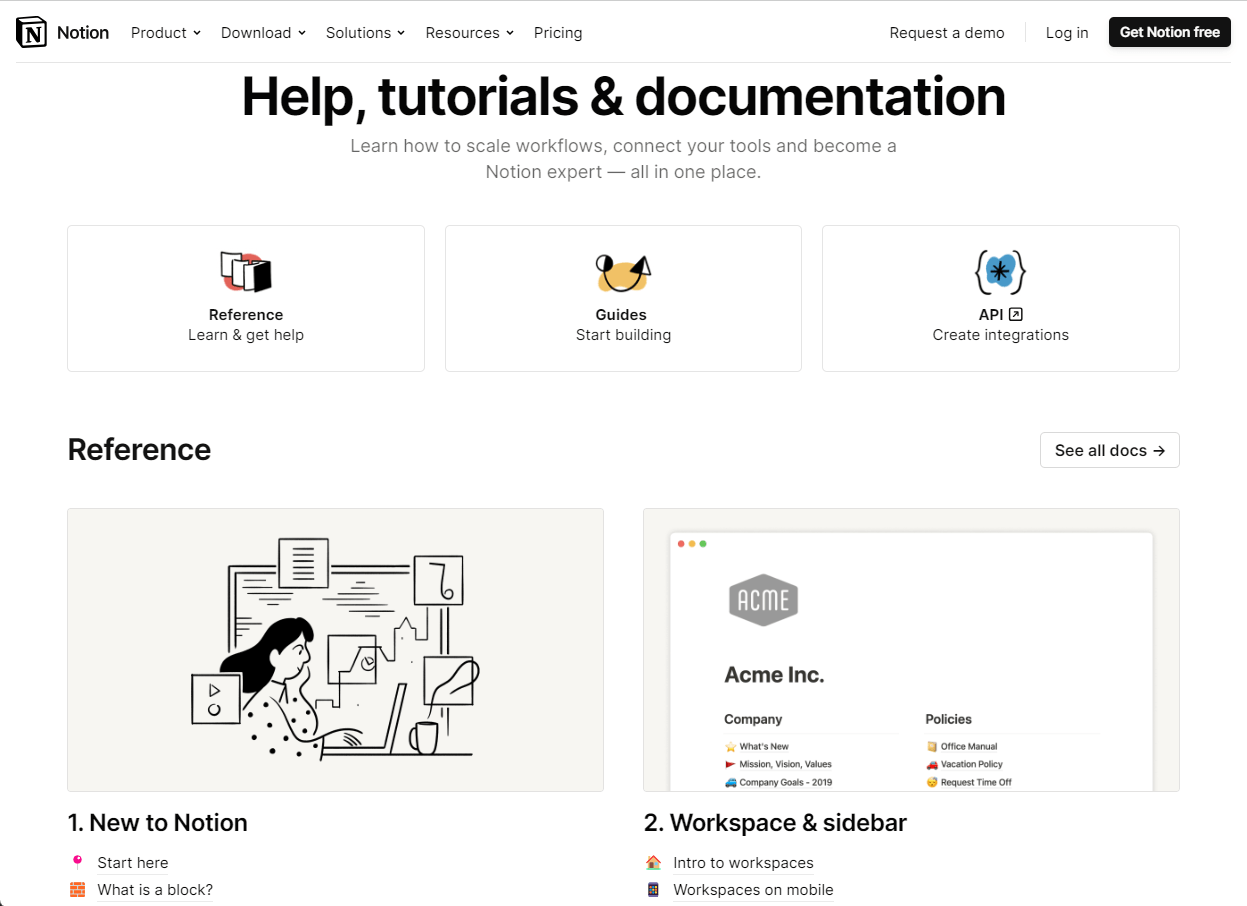The image size is (1247, 906).
Task: Click the Learn & get help subtitle
Action: click(x=246, y=335)
